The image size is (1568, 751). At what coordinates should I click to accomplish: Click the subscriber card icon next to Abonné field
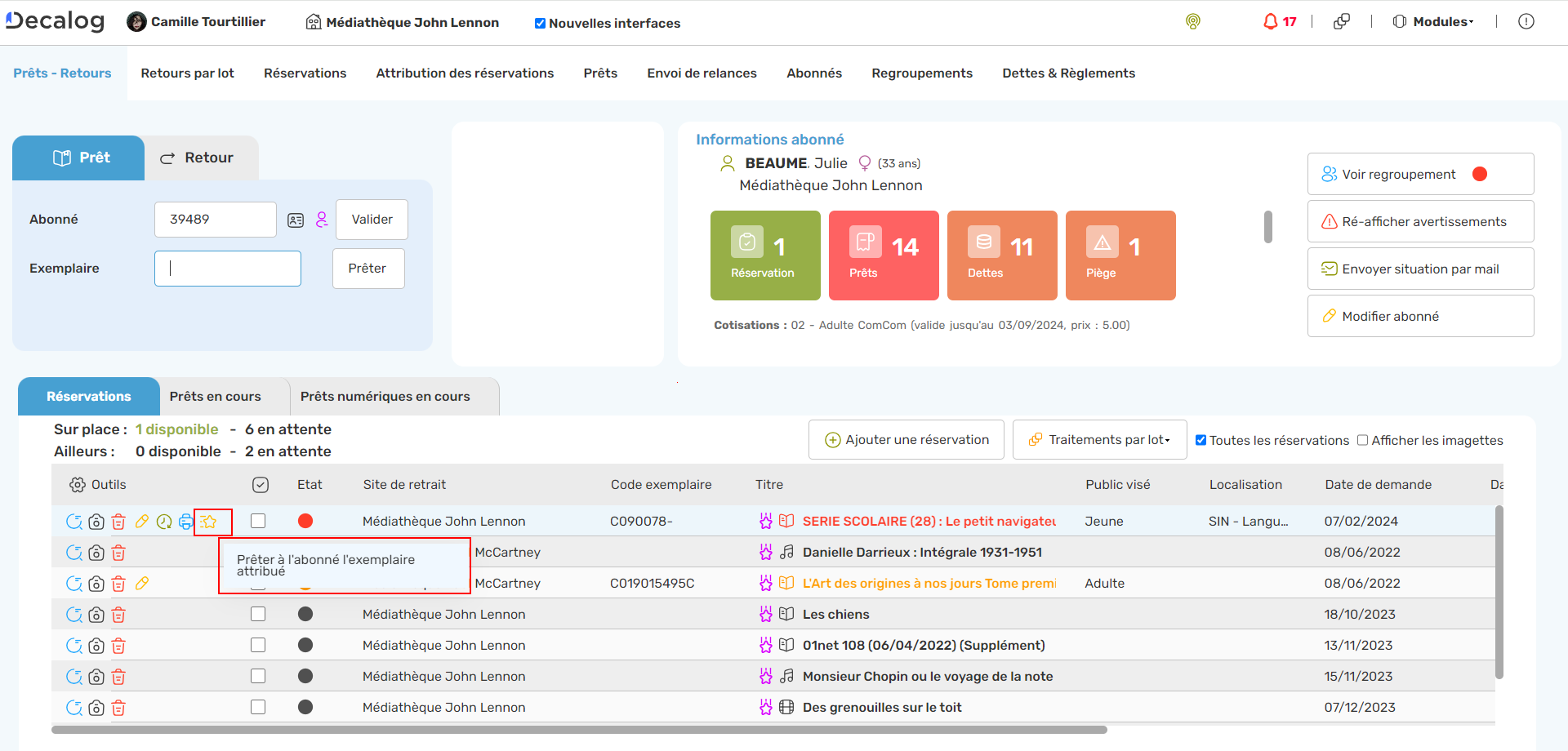tap(296, 220)
